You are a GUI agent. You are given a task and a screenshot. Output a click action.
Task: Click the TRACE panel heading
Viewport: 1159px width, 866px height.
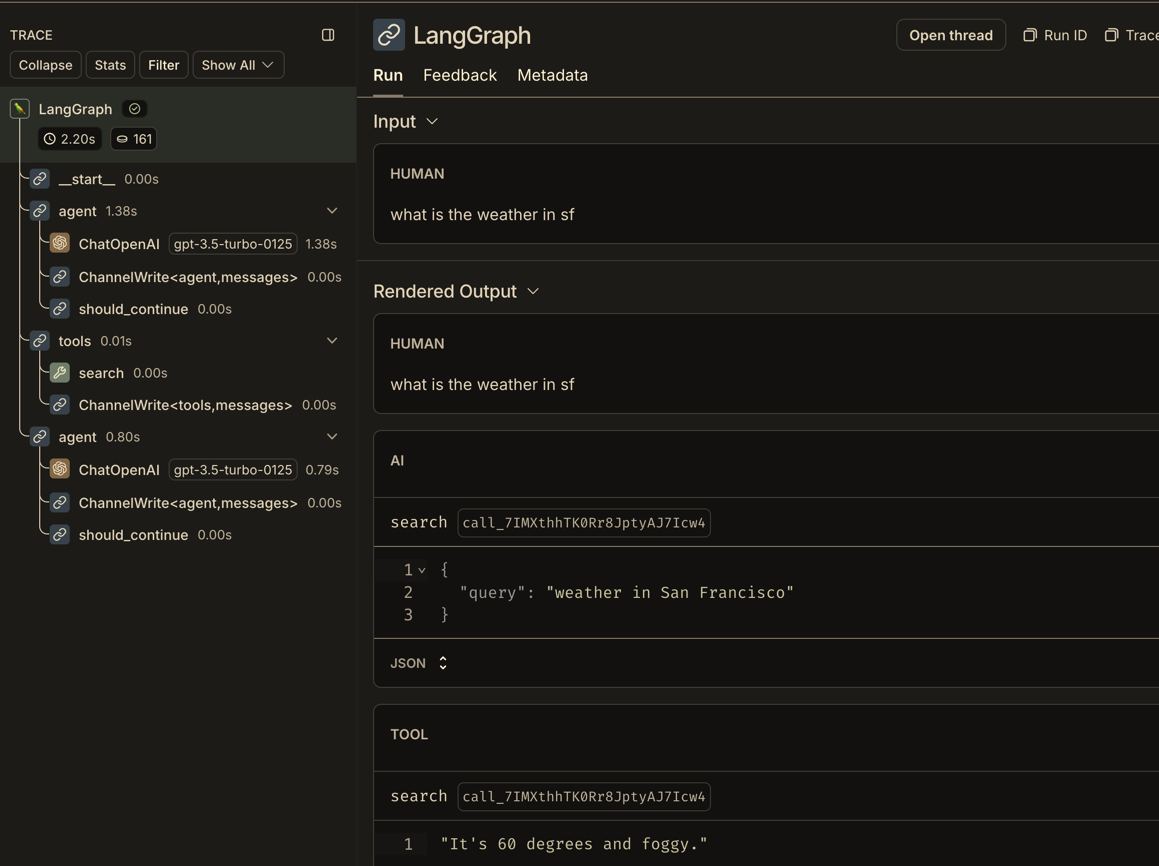pos(31,35)
